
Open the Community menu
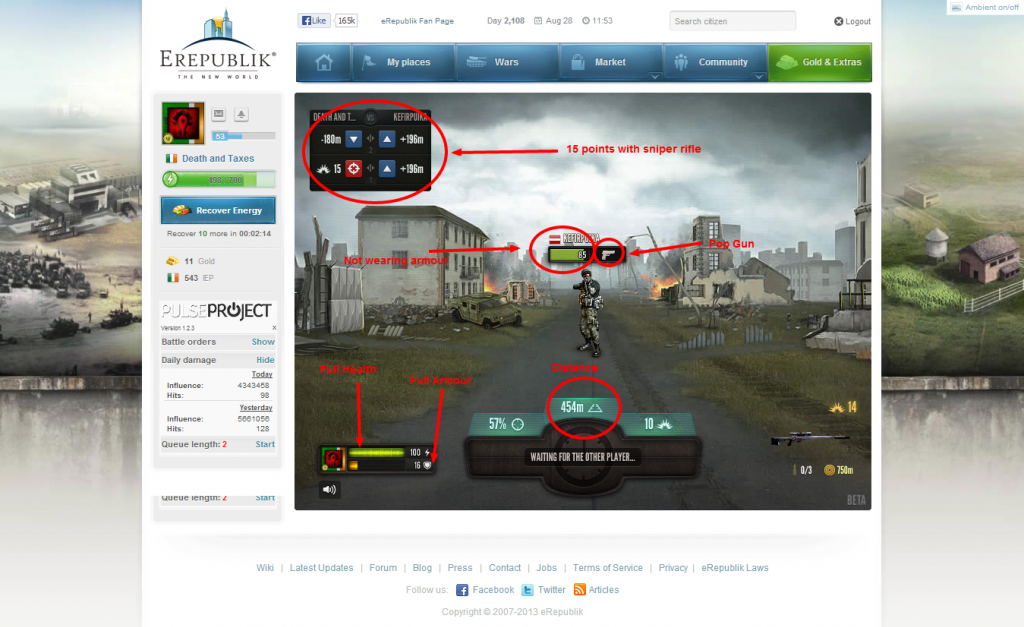tap(715, 62)
